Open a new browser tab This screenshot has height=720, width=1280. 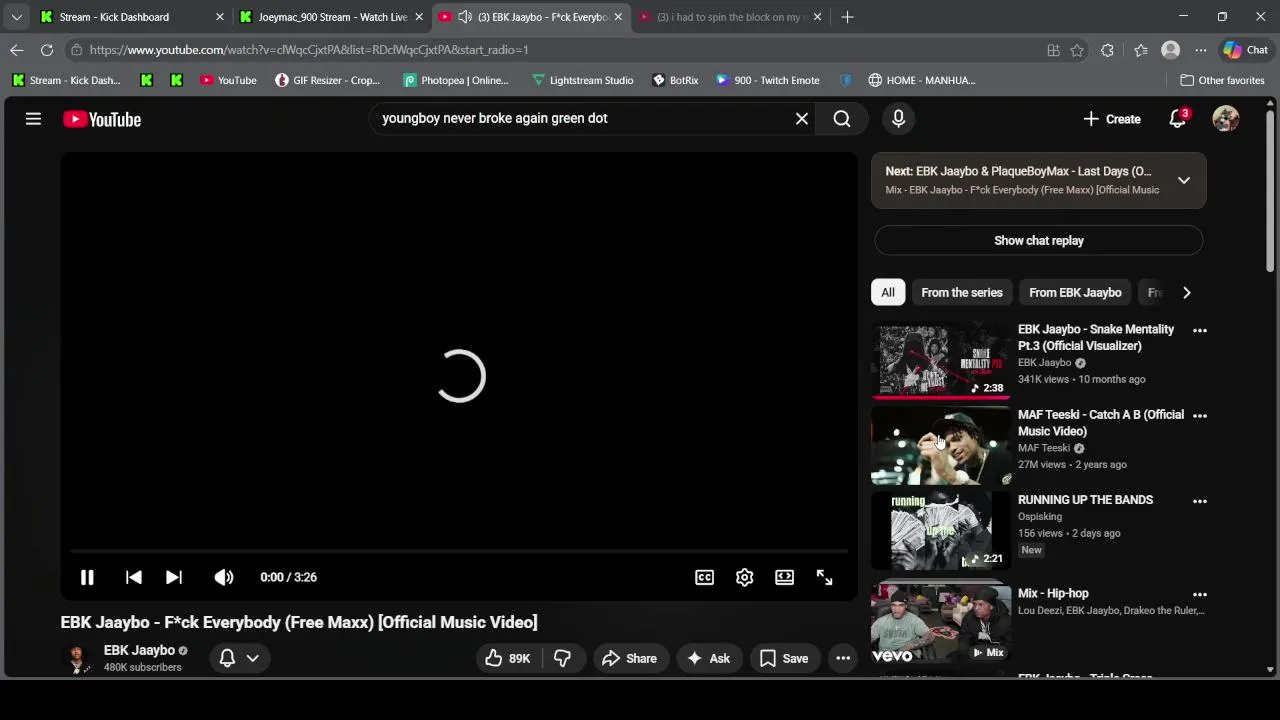(x=847, y=17)
